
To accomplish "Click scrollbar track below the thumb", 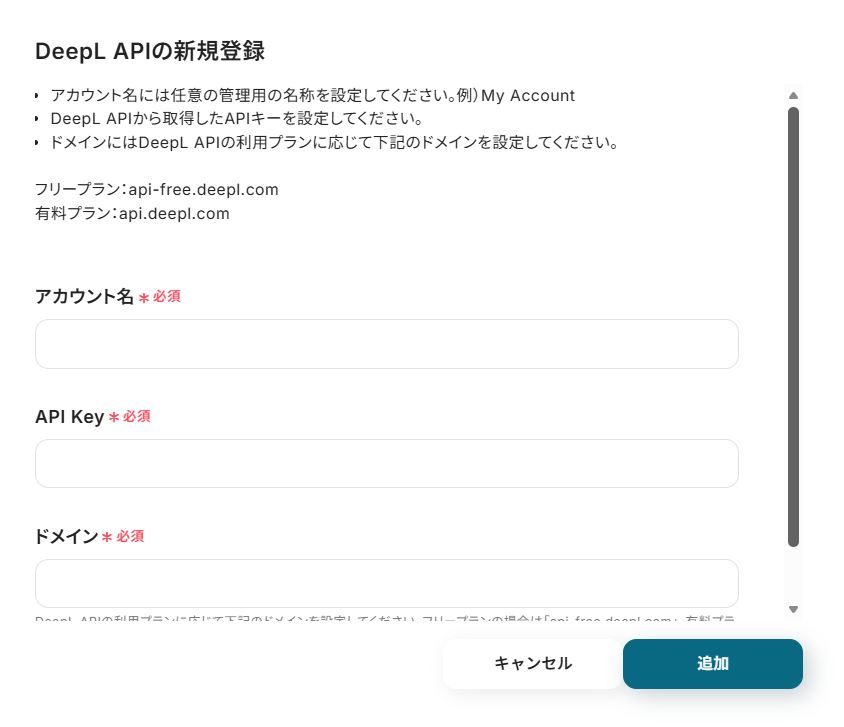I will point(793,575).
